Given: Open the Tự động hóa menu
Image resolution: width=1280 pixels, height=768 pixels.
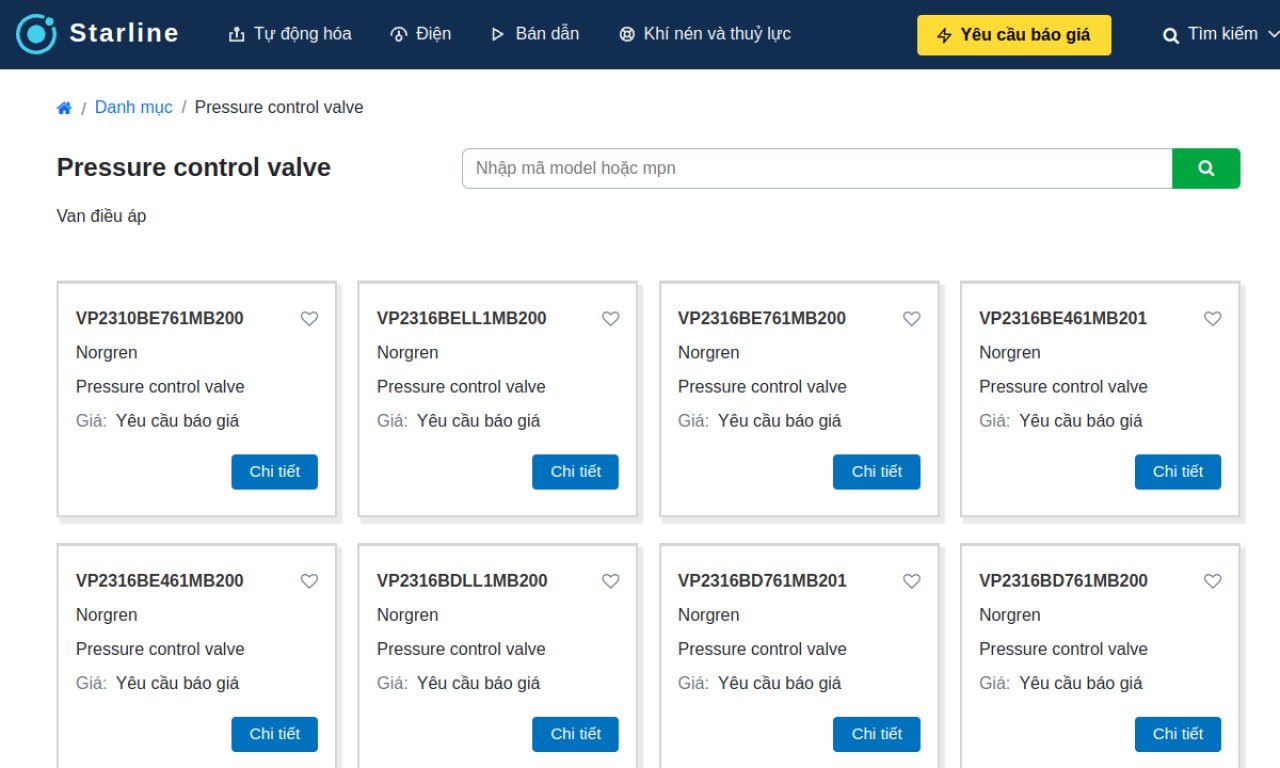Looking at the screenshot, I should (x=290, y=34).
